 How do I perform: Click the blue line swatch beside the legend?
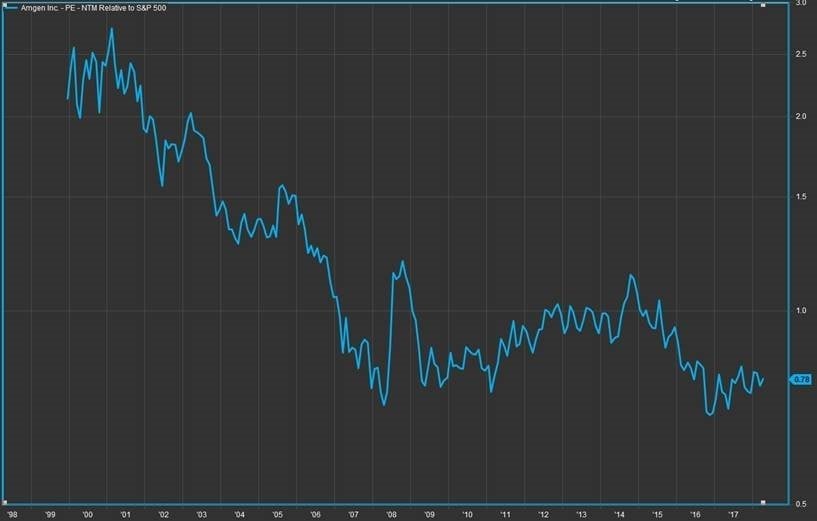coord(12,7)
